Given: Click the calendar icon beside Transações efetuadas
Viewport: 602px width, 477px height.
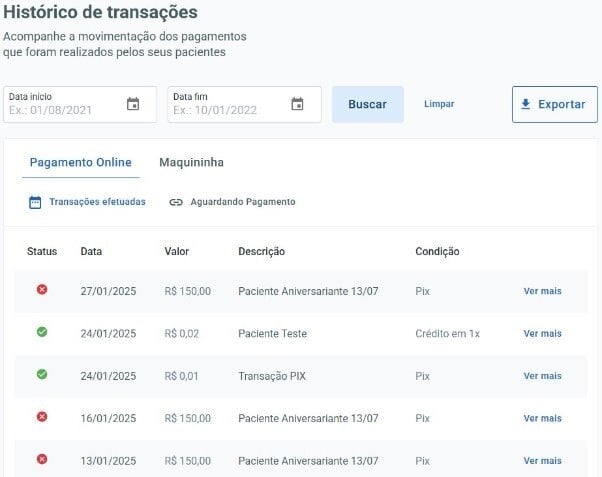Looking at the screenshot, I should pos(35,202).
